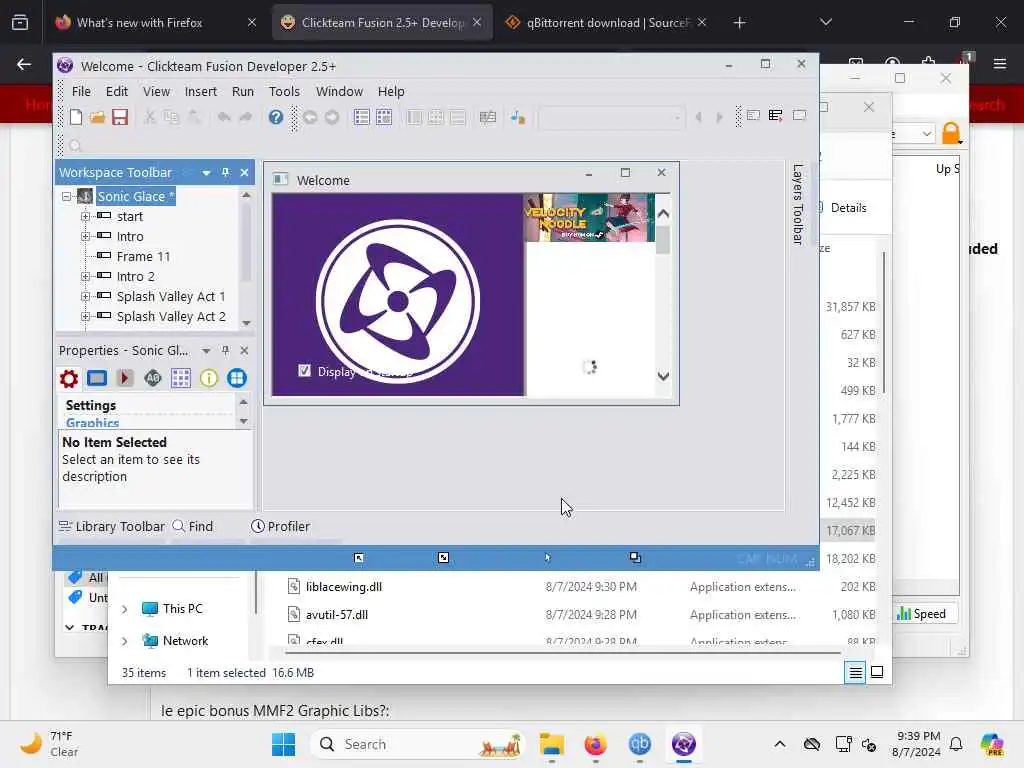This screenshot has width=1024, height=768.
Task: Open a new Firefox tab
Action: pyautogui.click(x=739, y=22)
